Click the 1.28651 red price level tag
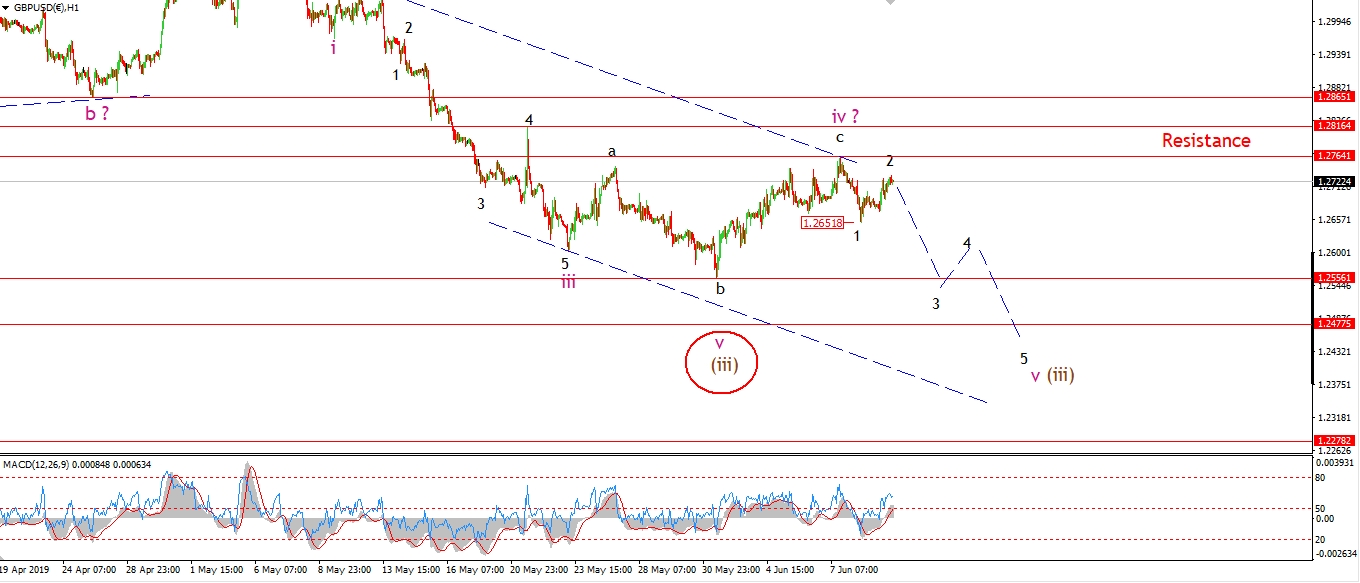The width and height of the screenshot is (1360, 583). pyautogui.click(x=1335, y=97)
